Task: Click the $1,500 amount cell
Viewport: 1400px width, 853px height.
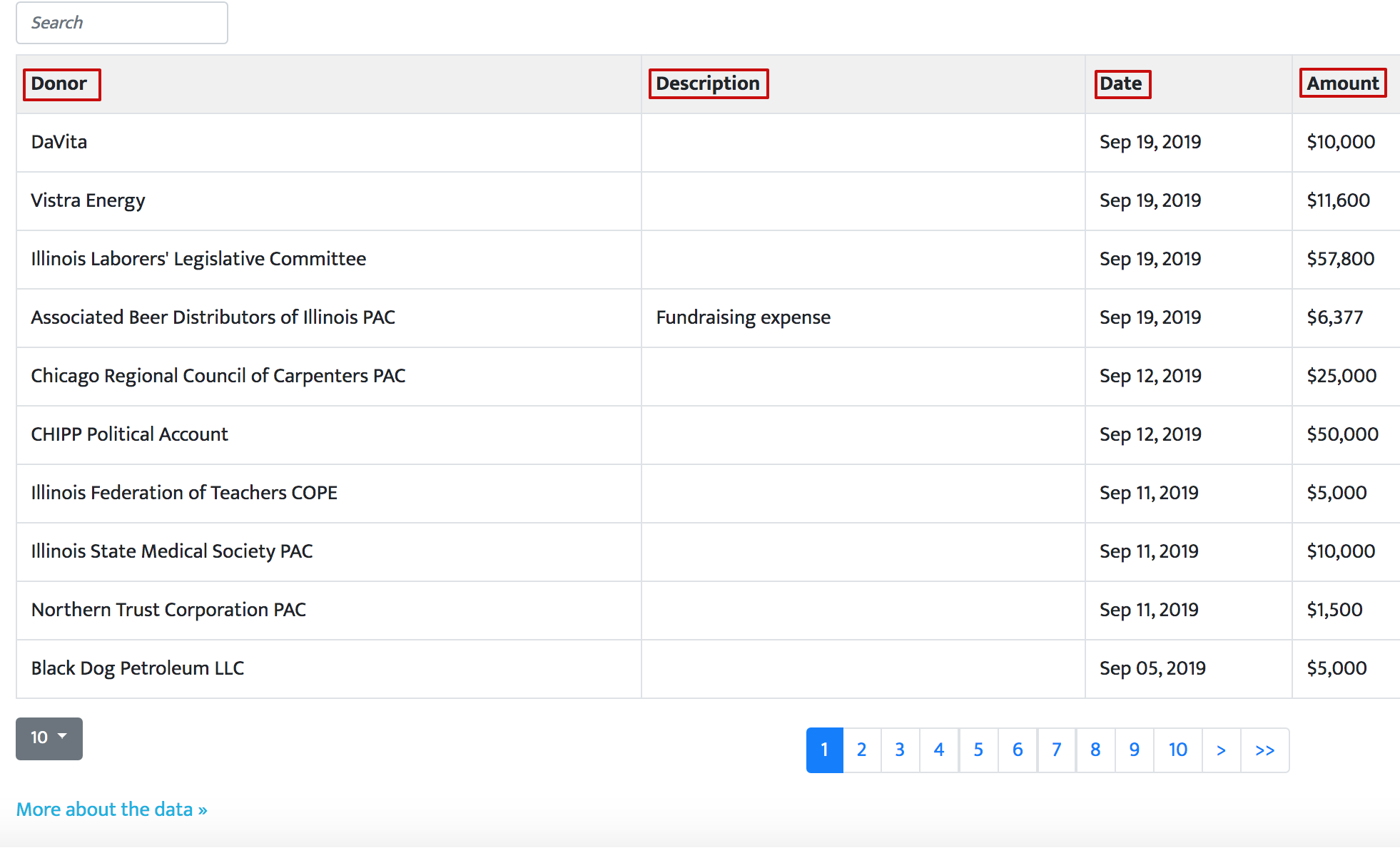Action: point(1346,611)
